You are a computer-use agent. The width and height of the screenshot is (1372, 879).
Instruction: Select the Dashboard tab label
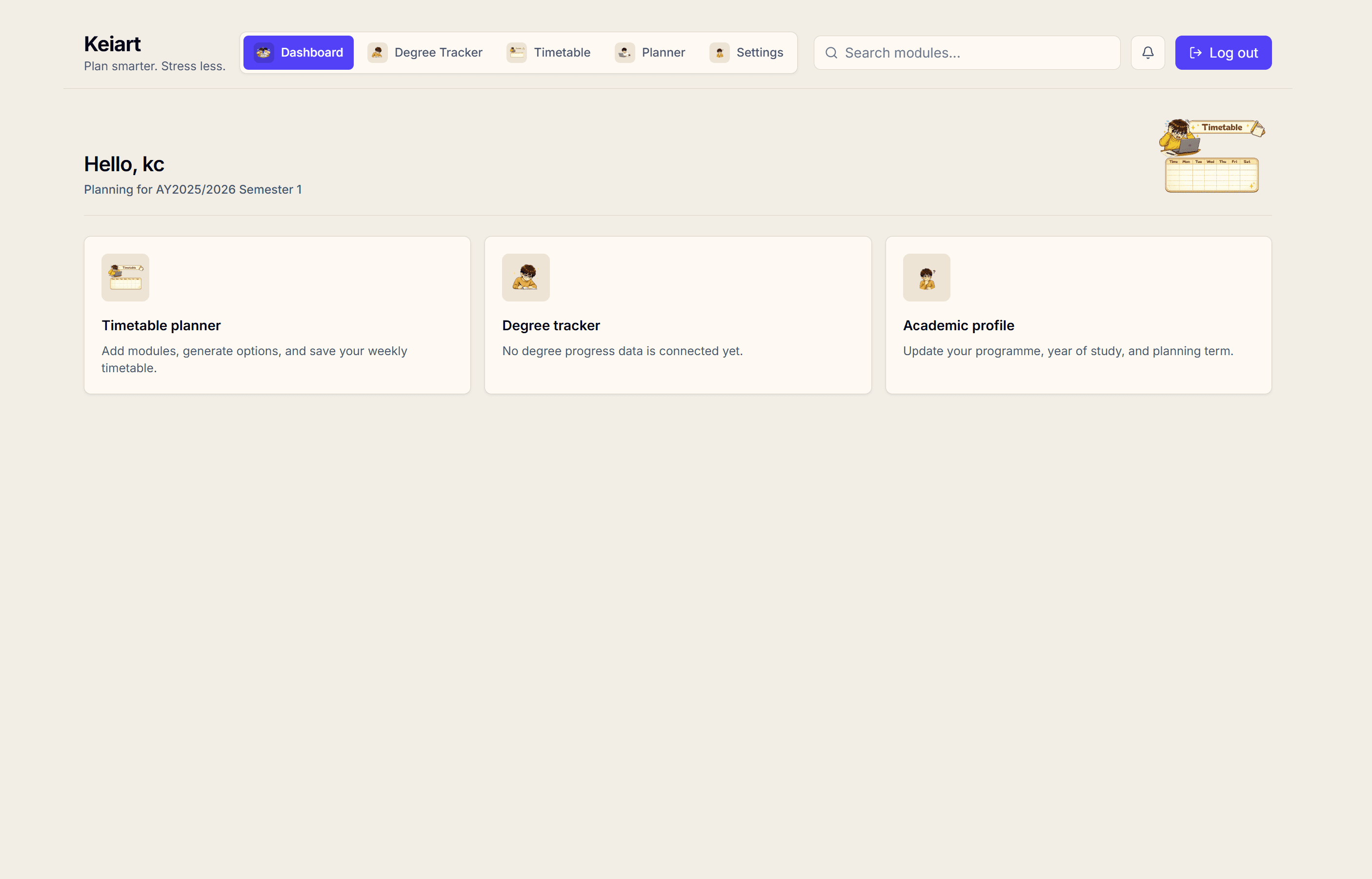(312, 53)
